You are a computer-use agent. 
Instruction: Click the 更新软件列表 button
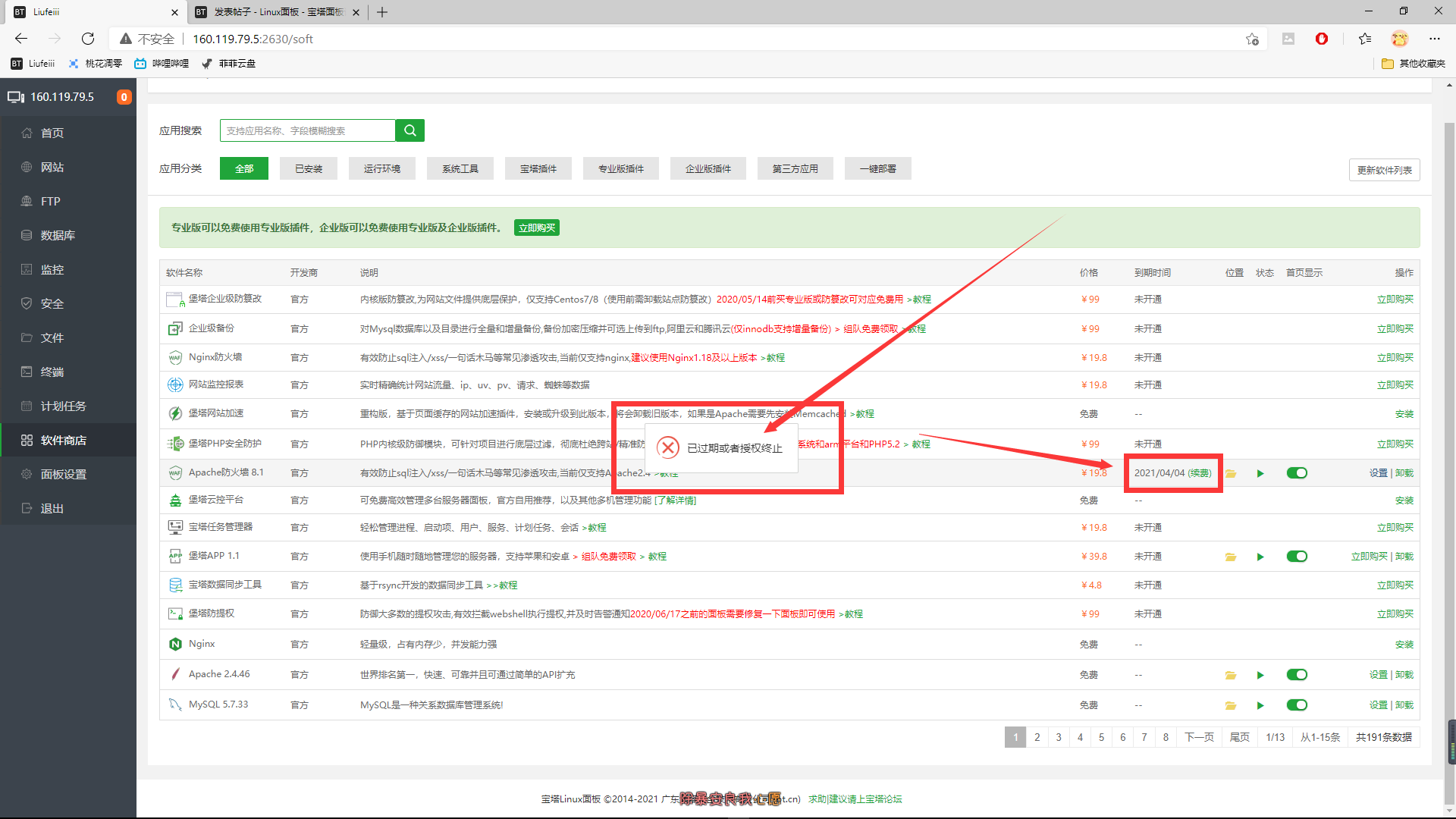[1384, 170]
